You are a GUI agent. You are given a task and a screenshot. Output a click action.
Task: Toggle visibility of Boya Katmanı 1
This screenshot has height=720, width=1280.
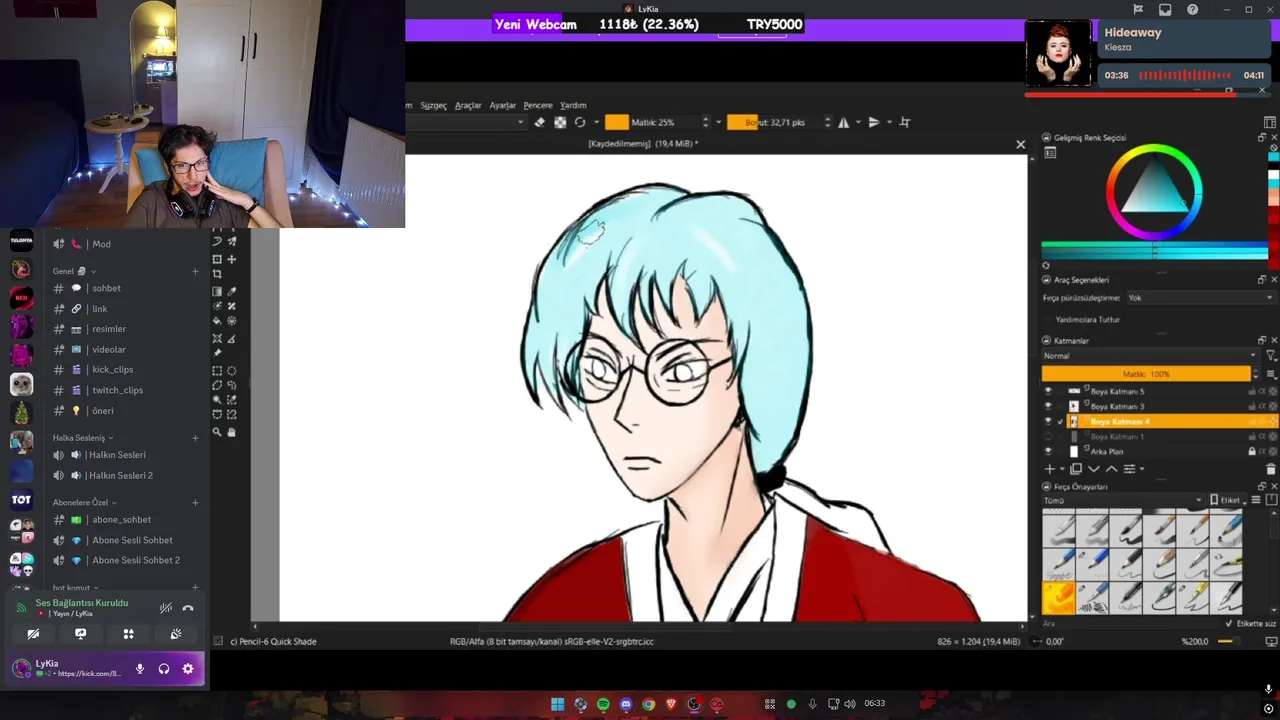1048,436
